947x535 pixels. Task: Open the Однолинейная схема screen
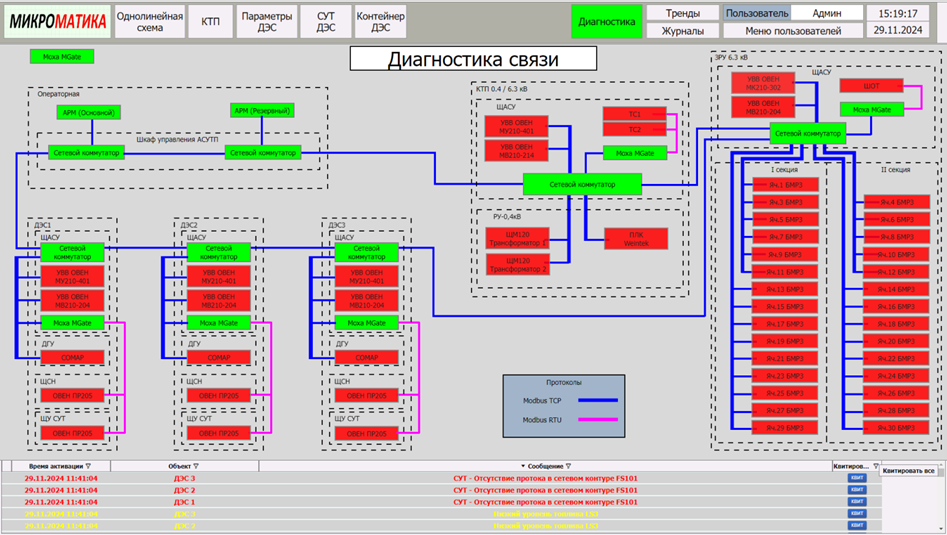point(150,21)
